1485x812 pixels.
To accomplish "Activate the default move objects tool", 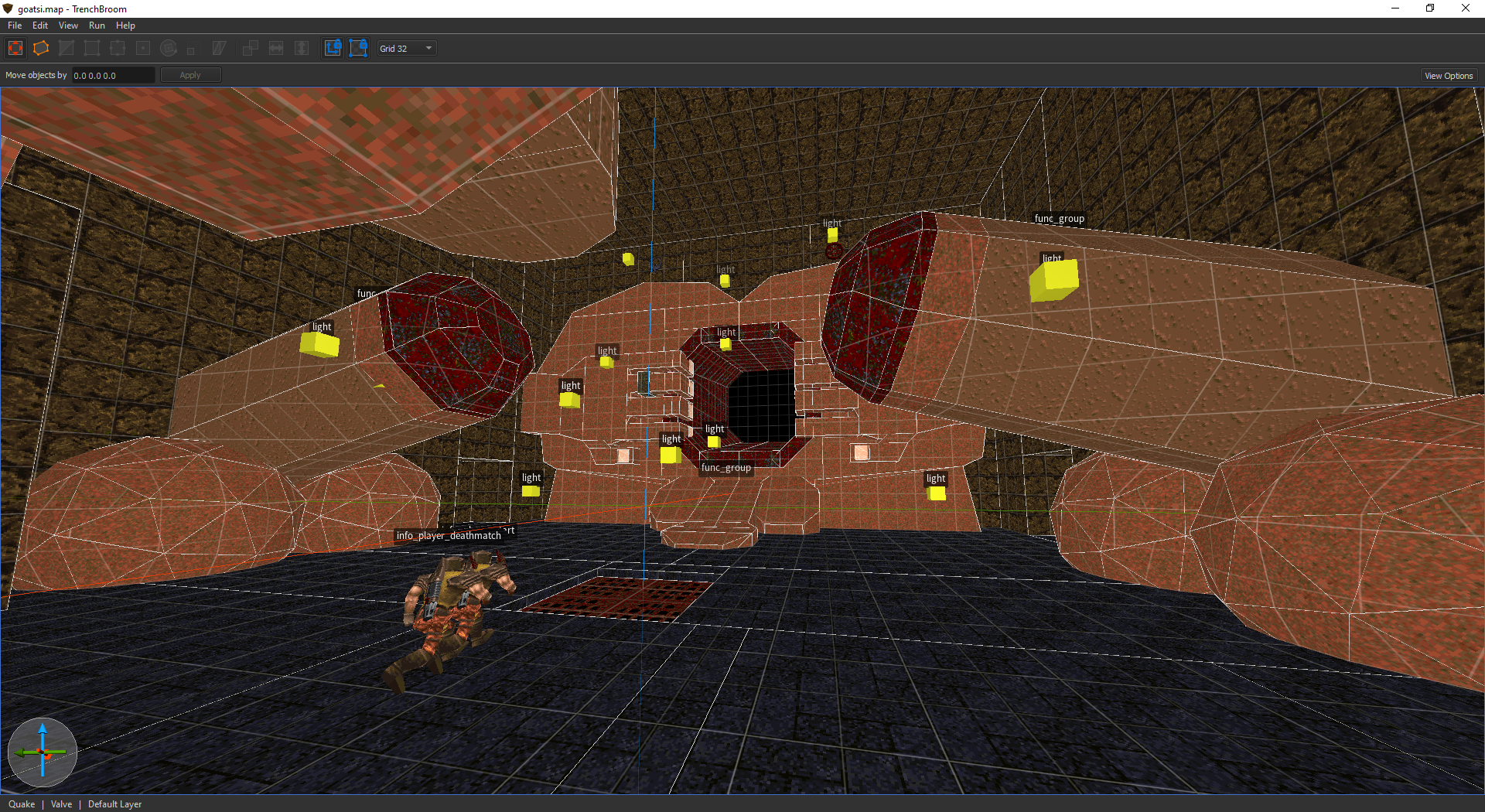I will coord(15,48).
